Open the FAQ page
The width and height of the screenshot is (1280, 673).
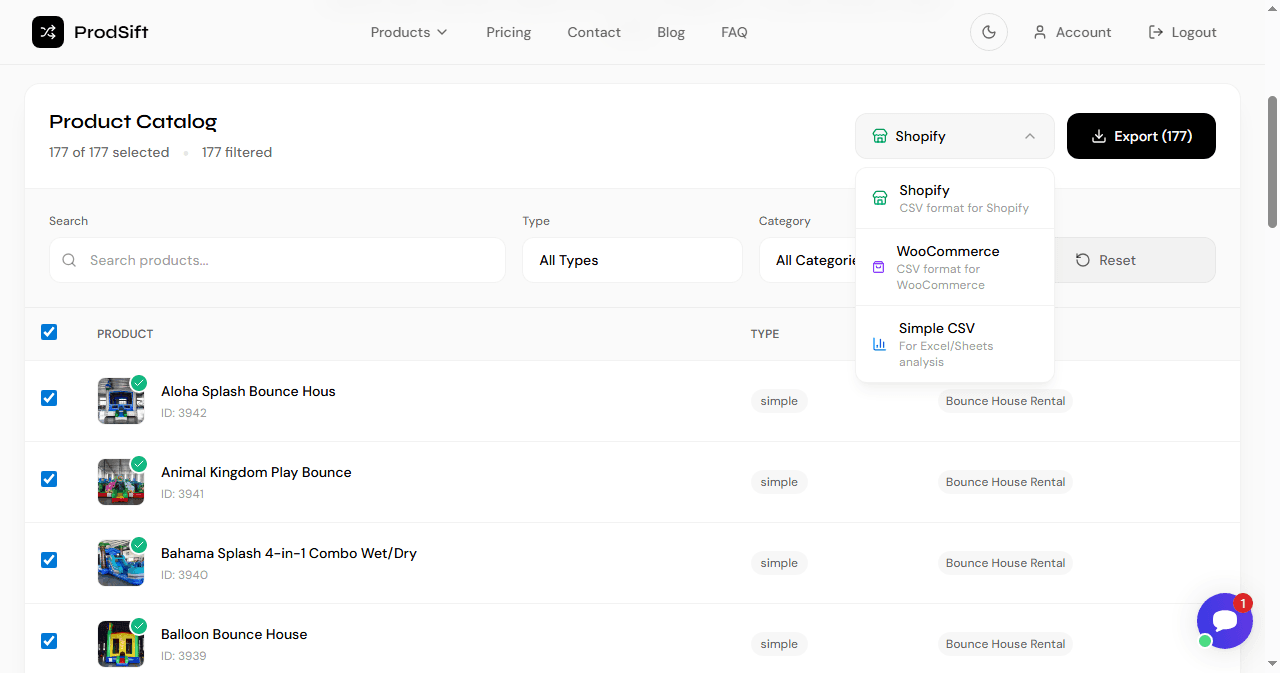(x=734, y=32)
